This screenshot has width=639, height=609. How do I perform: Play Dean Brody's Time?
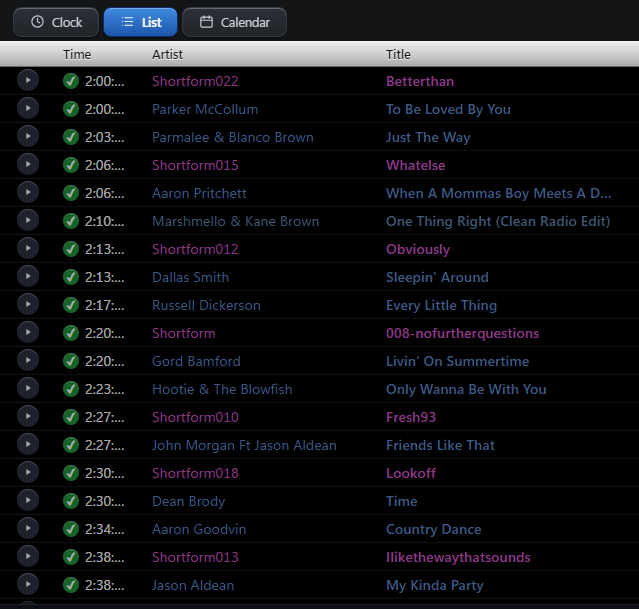(x=28, y=500)
